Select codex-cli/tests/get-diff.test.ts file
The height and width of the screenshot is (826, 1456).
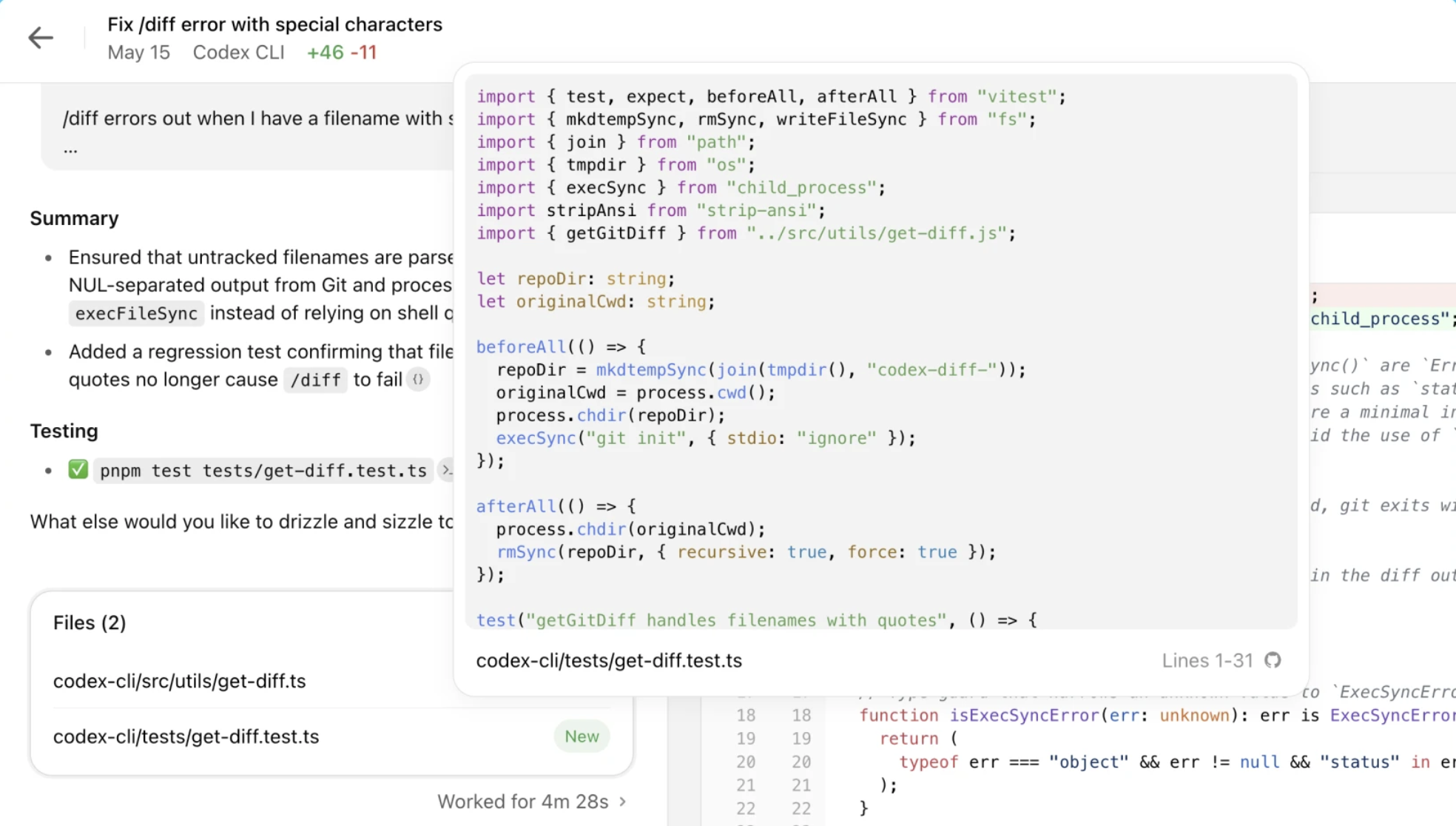click(x=186, y=736)
